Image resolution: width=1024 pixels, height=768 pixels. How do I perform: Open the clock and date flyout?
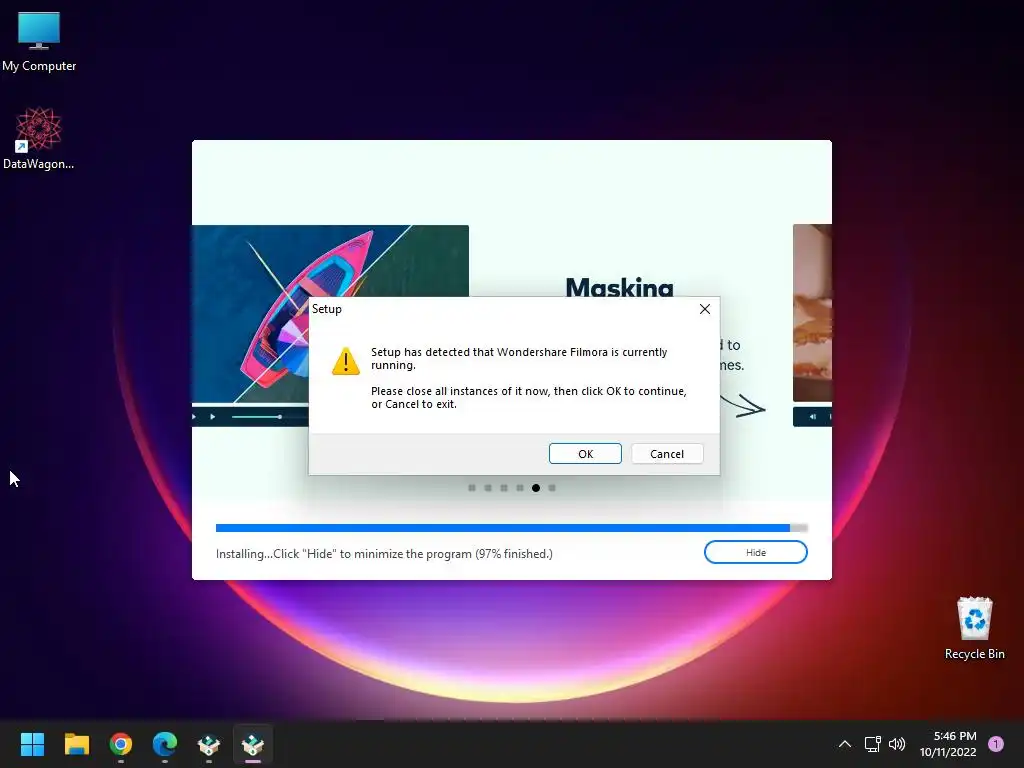tap(948, 744)
